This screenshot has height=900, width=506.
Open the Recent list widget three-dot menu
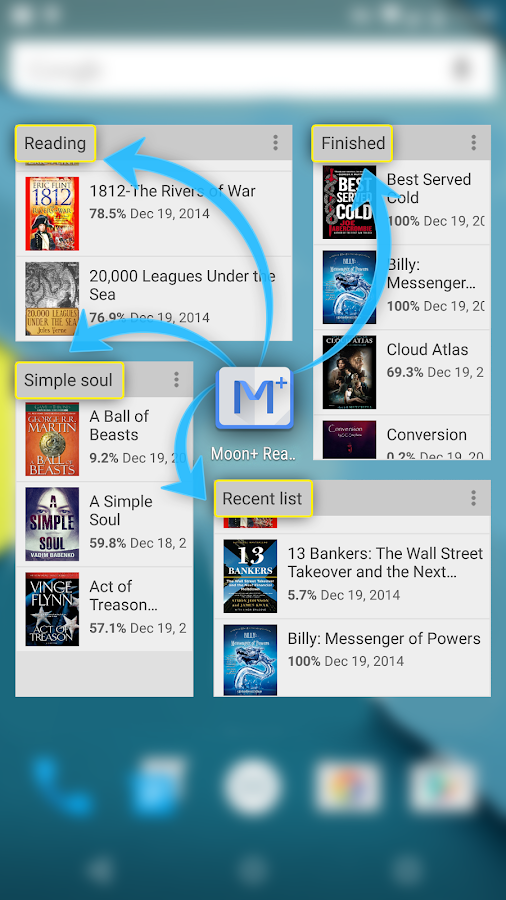pyautogui.click(x=473, y=498)
